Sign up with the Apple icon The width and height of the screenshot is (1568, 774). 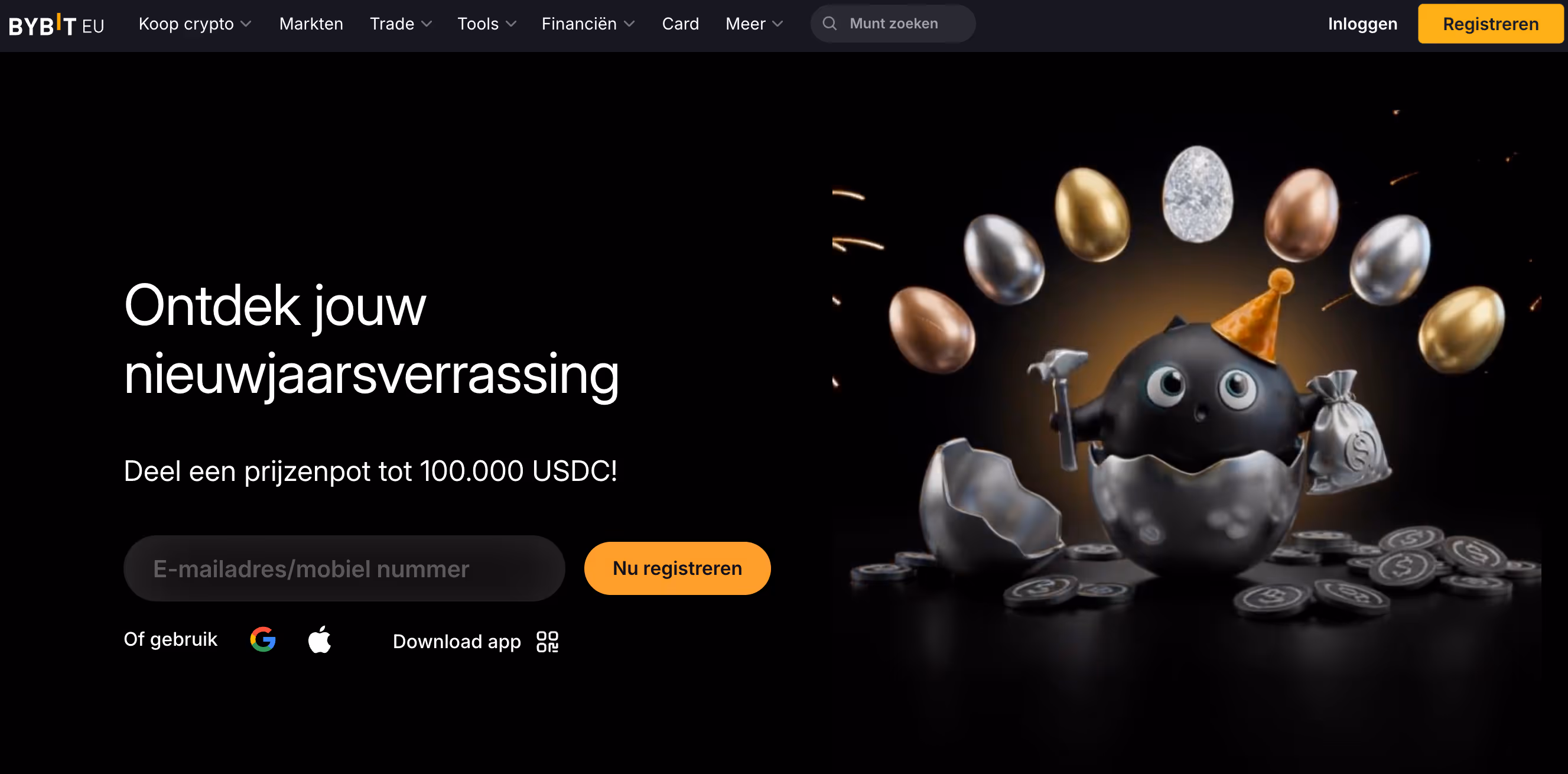click(320, 639)
